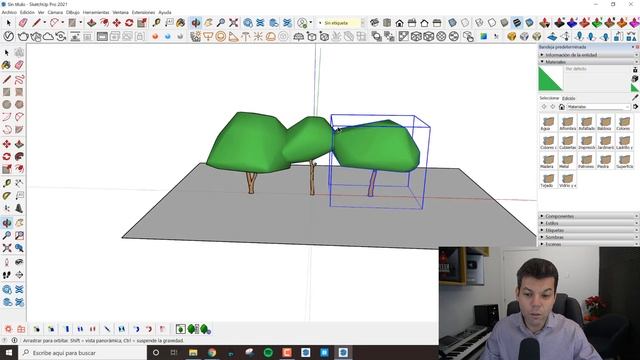Activate the Orbit tool in top toolbar
640x360 pixels.
[196, 23]
